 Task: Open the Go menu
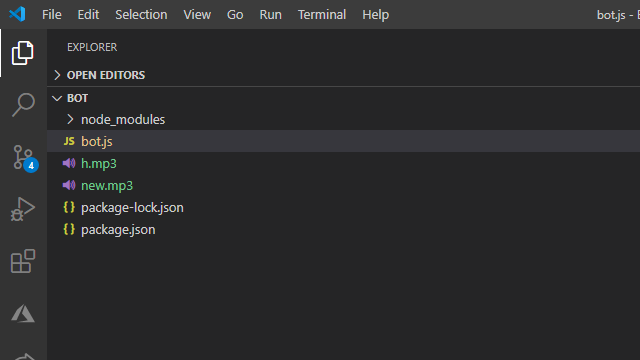(x=235, y=15)
